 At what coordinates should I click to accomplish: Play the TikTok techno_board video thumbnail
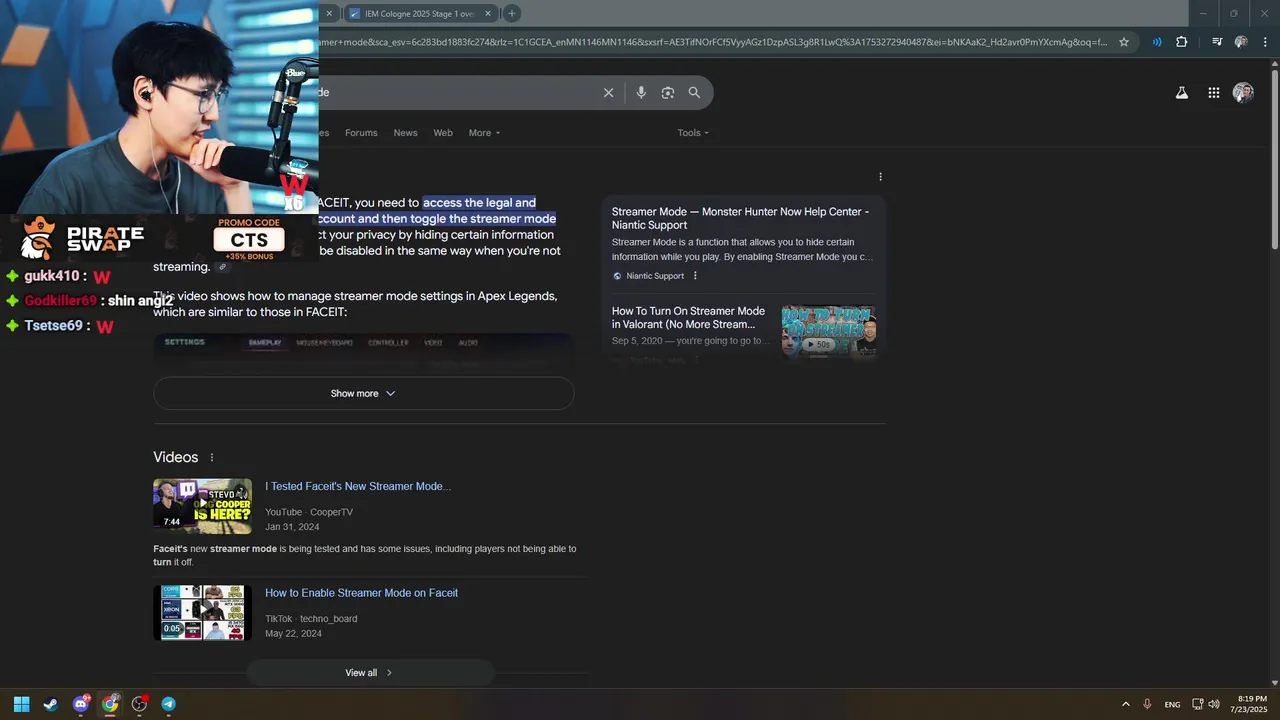click(202, 612)
